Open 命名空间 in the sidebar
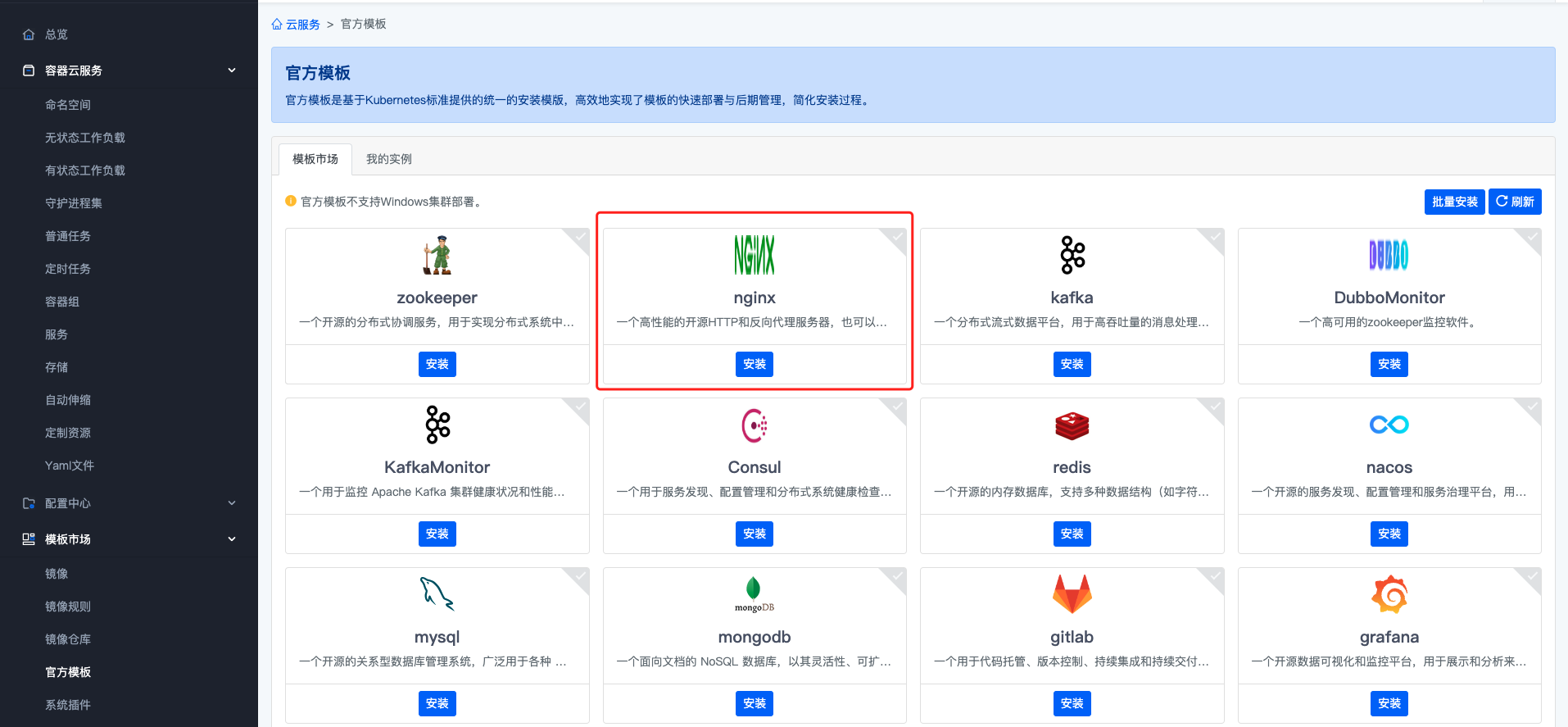The height and width of the screenshot is (727, 1568). coord(68,105)
